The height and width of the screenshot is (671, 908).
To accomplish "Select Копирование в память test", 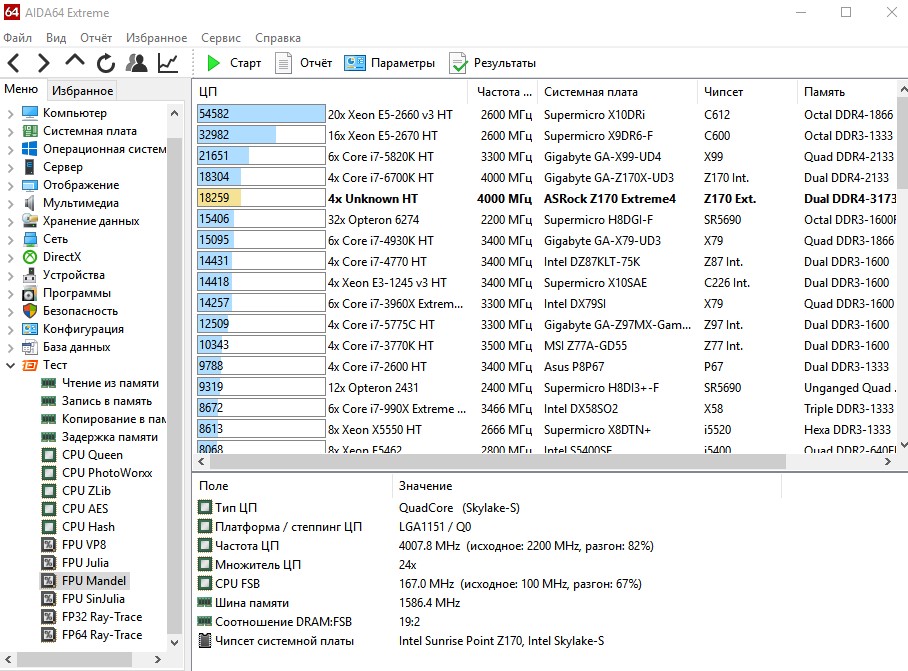I will (114, 419).
